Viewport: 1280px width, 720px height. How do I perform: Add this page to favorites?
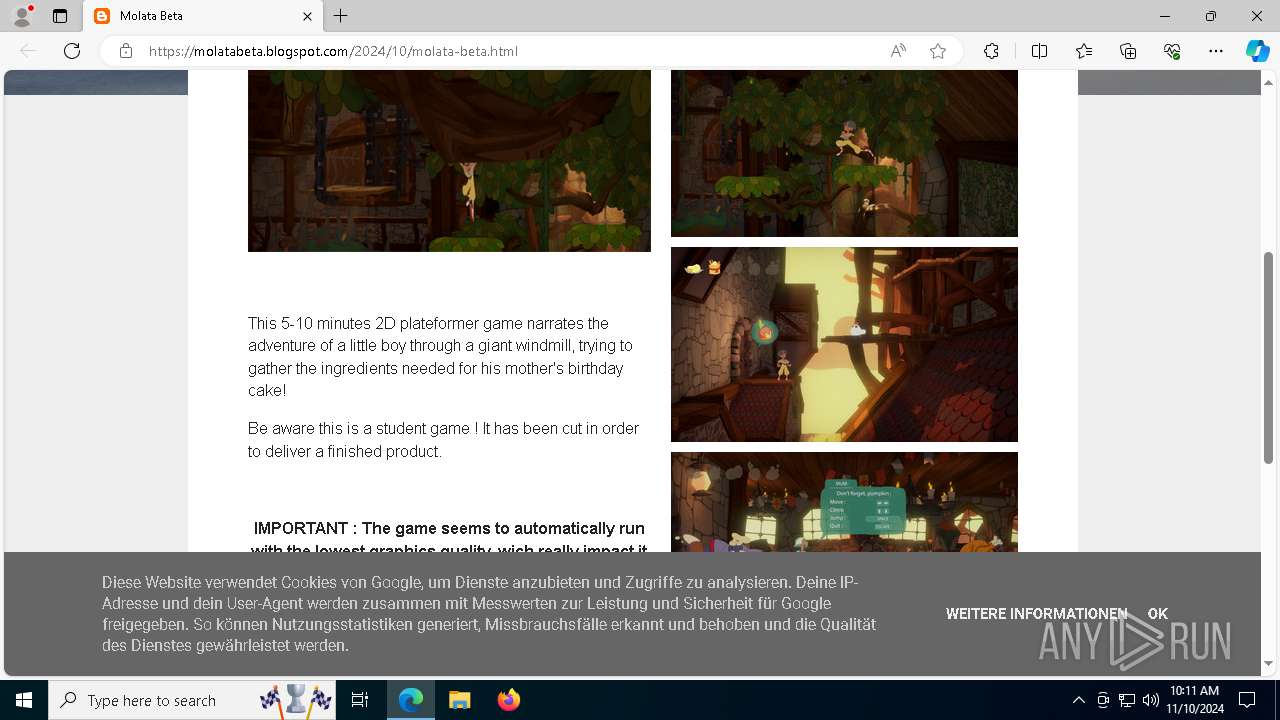coord(938,51)
